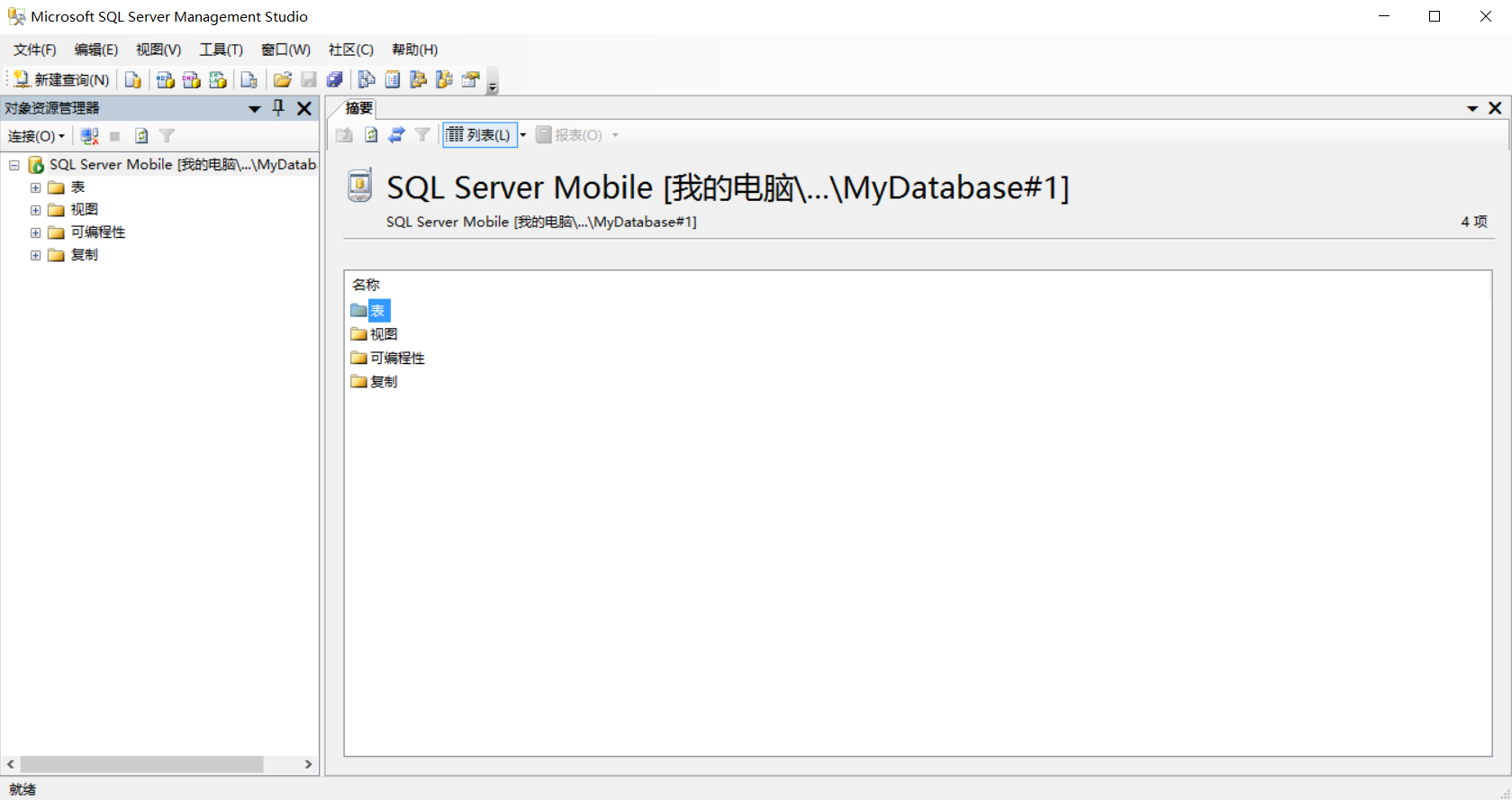The height and width of the screenshot is (800, 1512).
Task: Open the 窗口(W) menu
Action: click(x=285, y=50)
